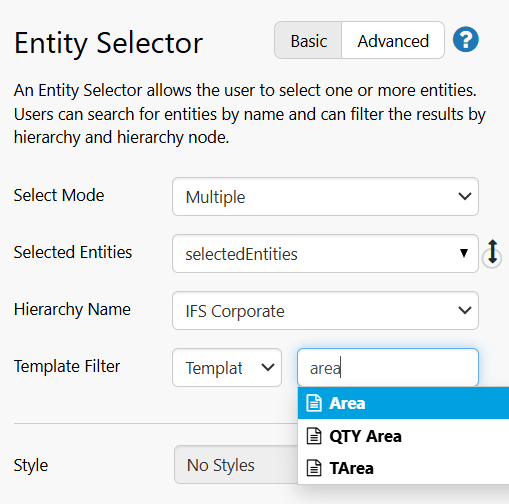Click the Selected Entities label
Image resolution: width=509 pixels, height=504 pixels.
click(73, 252)
